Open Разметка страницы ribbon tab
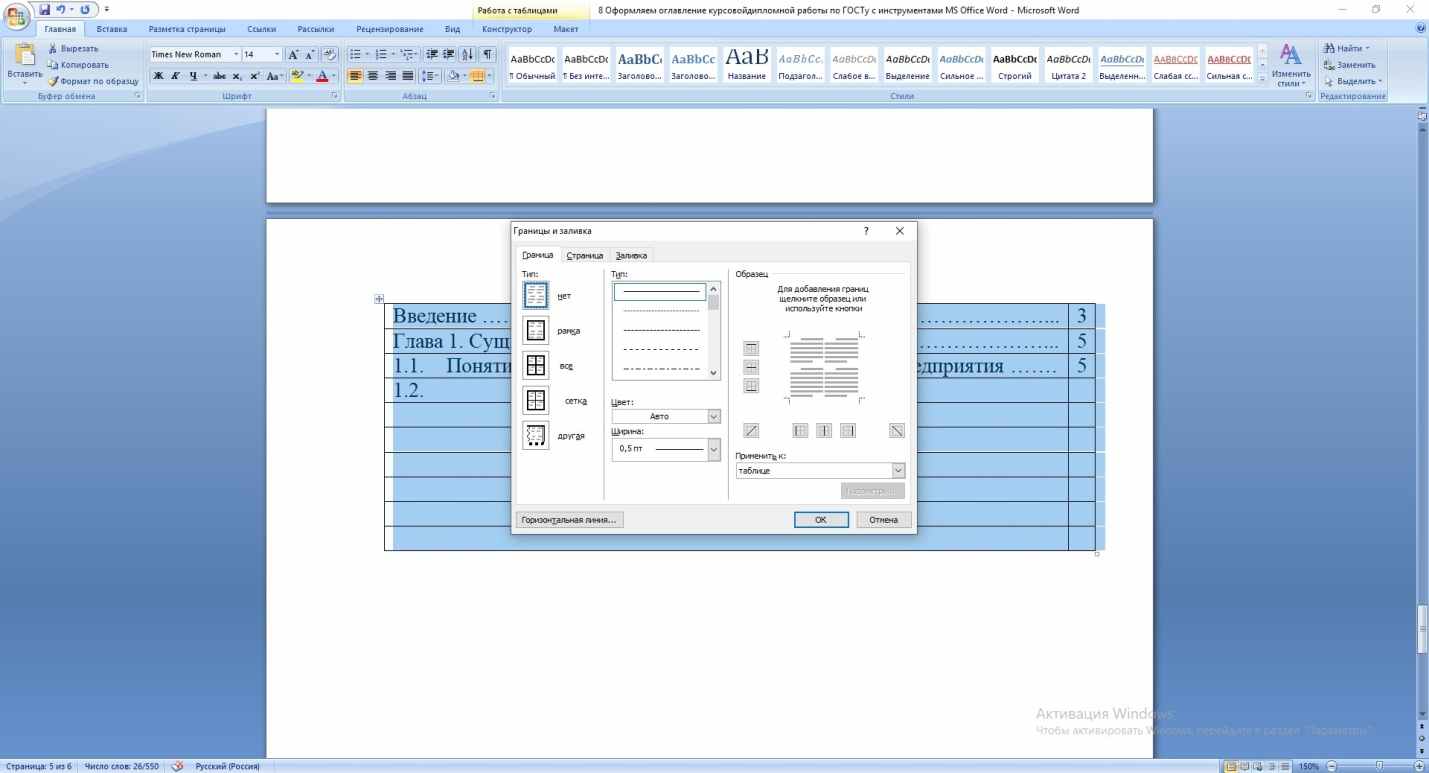The width and height of the screenshot is (1429, 773). [x=187, y=29]
